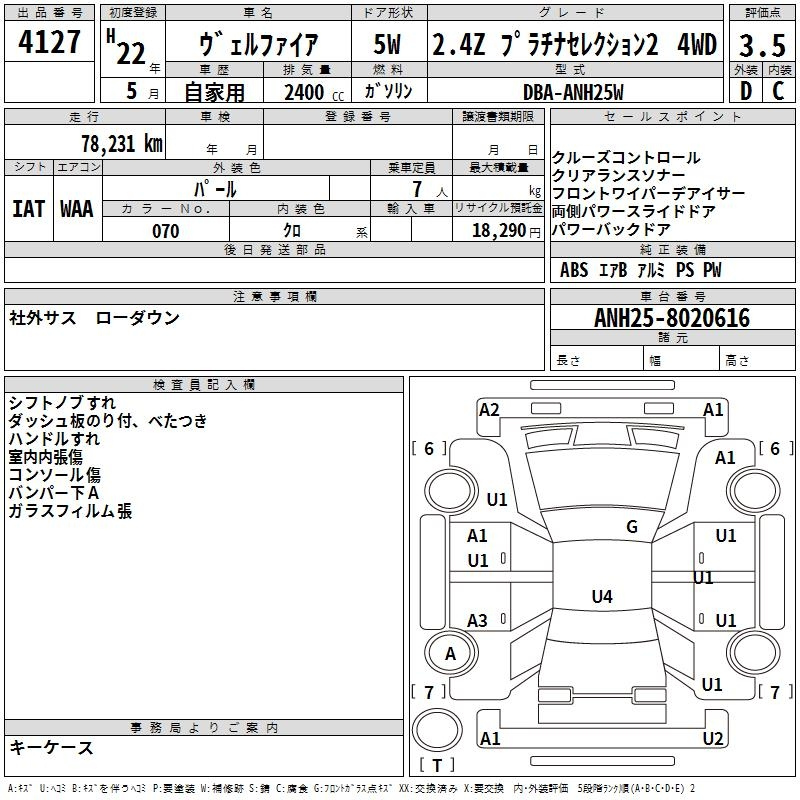Select inspector note コンソール傷
Viewport: 800px width, 800px height.
point(55,474)
